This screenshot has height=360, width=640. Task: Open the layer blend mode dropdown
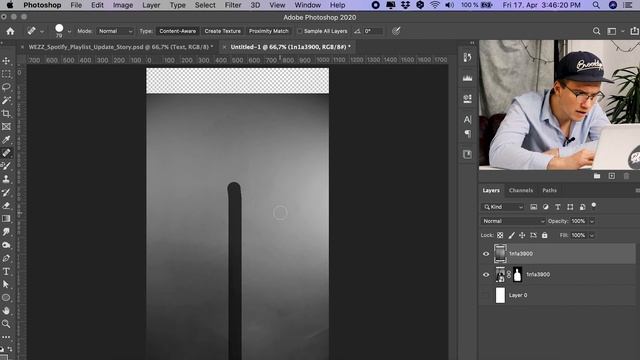513,221
